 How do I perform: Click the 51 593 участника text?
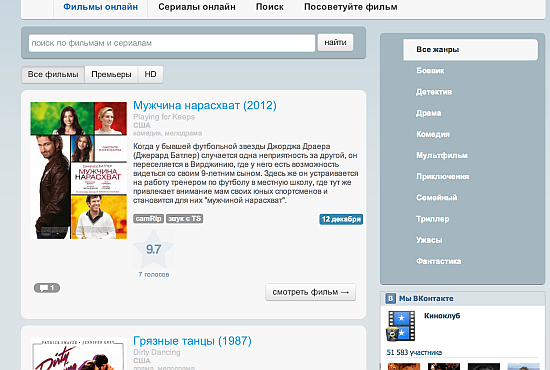coord(414,352)
